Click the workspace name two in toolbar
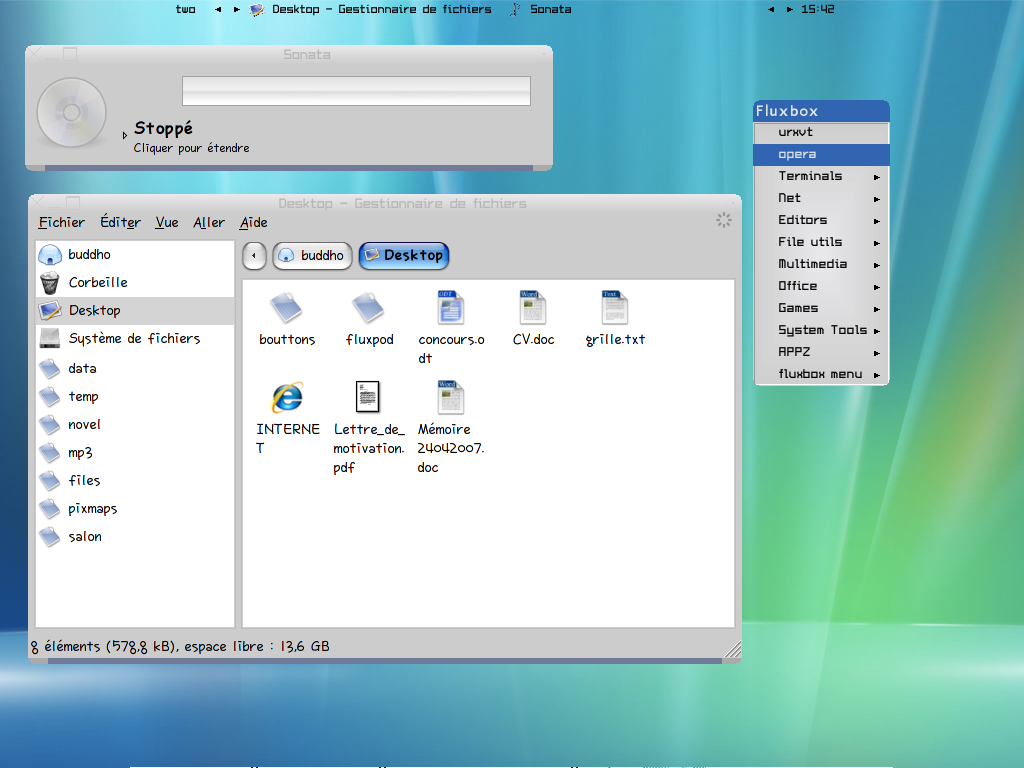The width and height of the screenshot is (1024, 768). point(185,9)
